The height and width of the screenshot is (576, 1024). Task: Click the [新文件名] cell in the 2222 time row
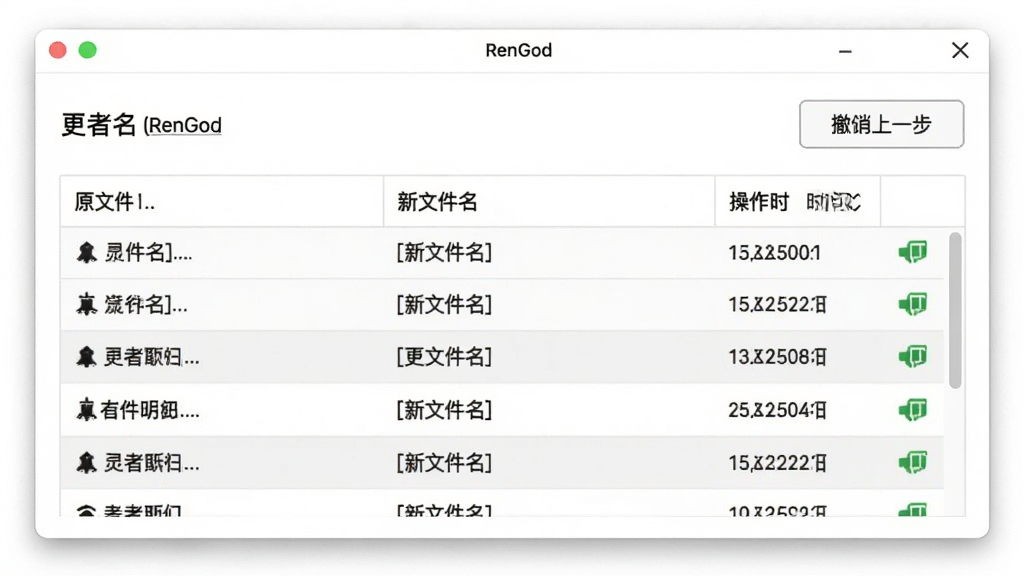444,462
